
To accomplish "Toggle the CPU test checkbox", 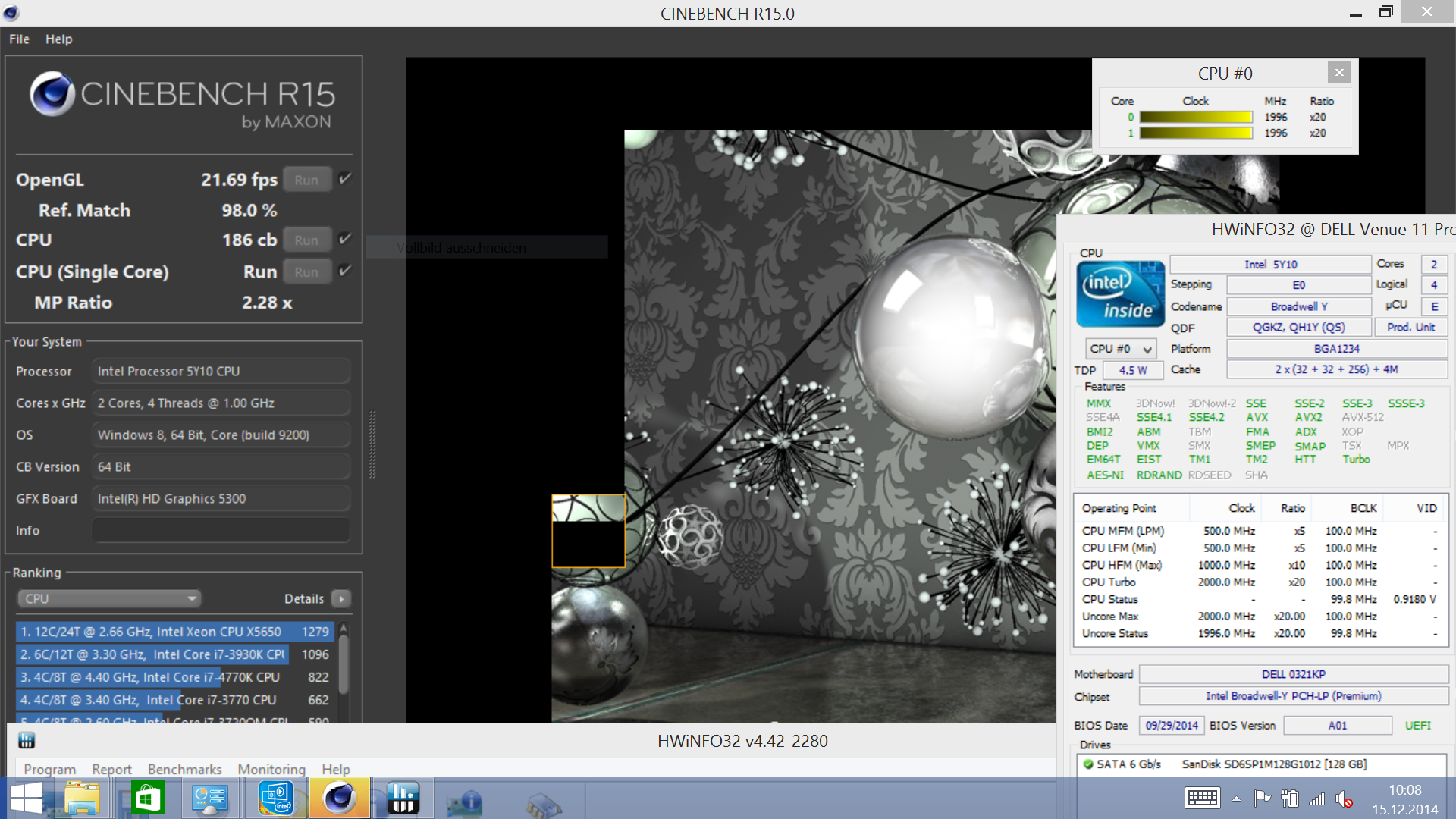I will pos(345,239).
